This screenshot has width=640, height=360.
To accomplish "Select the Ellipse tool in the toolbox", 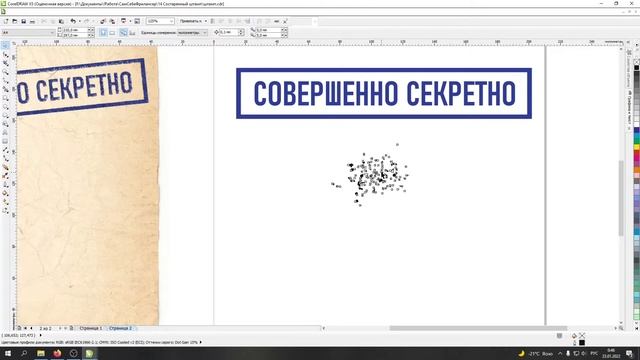I will click(6, 107).
